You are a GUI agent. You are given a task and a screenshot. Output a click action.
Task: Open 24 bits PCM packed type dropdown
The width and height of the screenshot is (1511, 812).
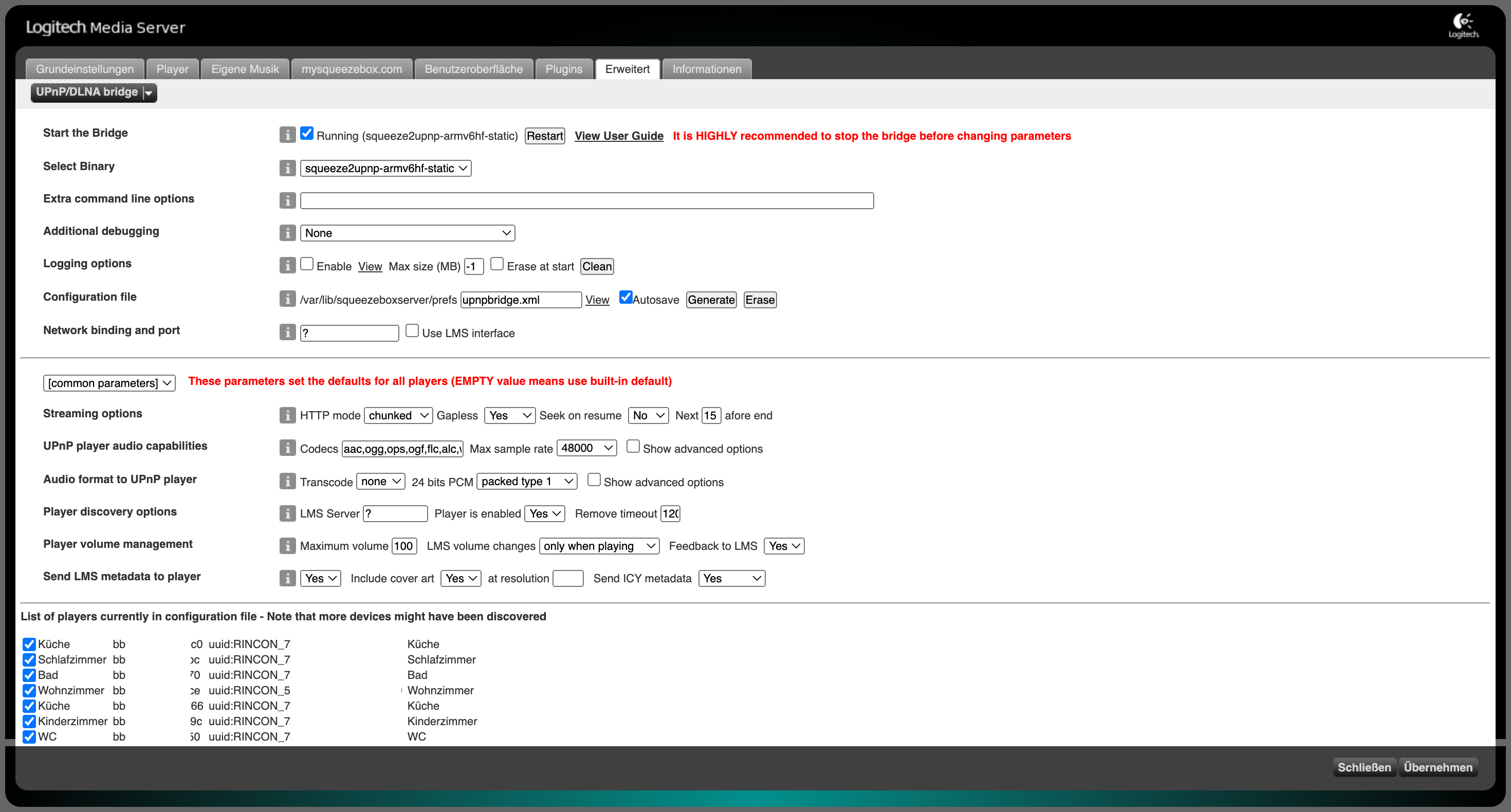[x=527, y=482]
